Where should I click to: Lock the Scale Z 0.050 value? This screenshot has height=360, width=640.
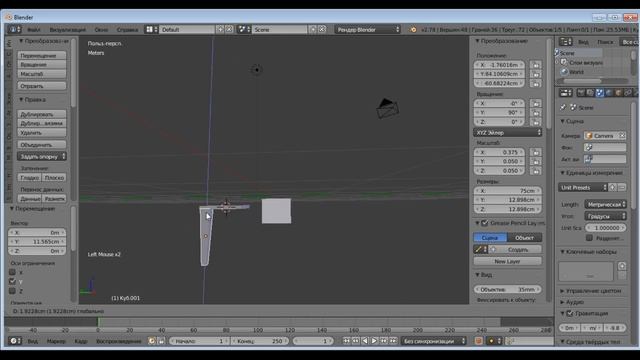[x=536, y=171]
